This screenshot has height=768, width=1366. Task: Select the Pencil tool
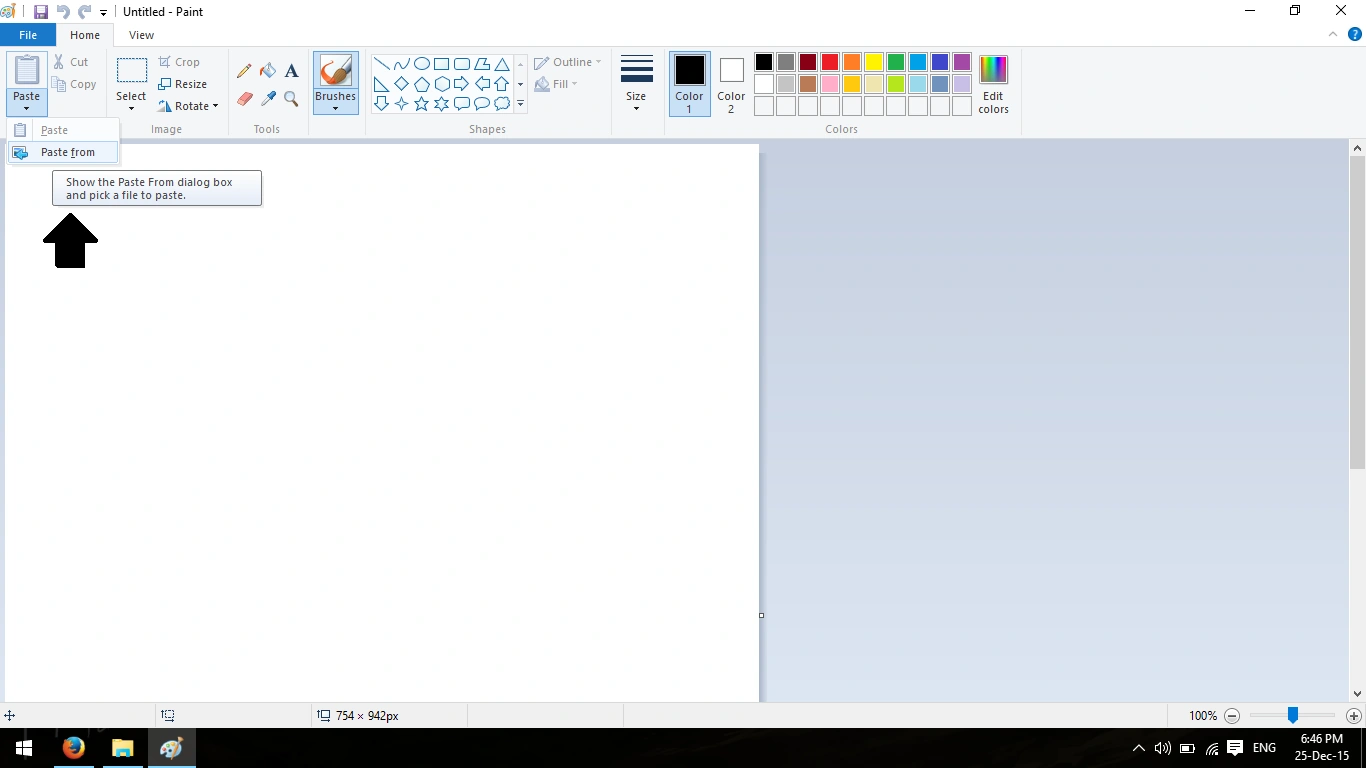(244, 71)
